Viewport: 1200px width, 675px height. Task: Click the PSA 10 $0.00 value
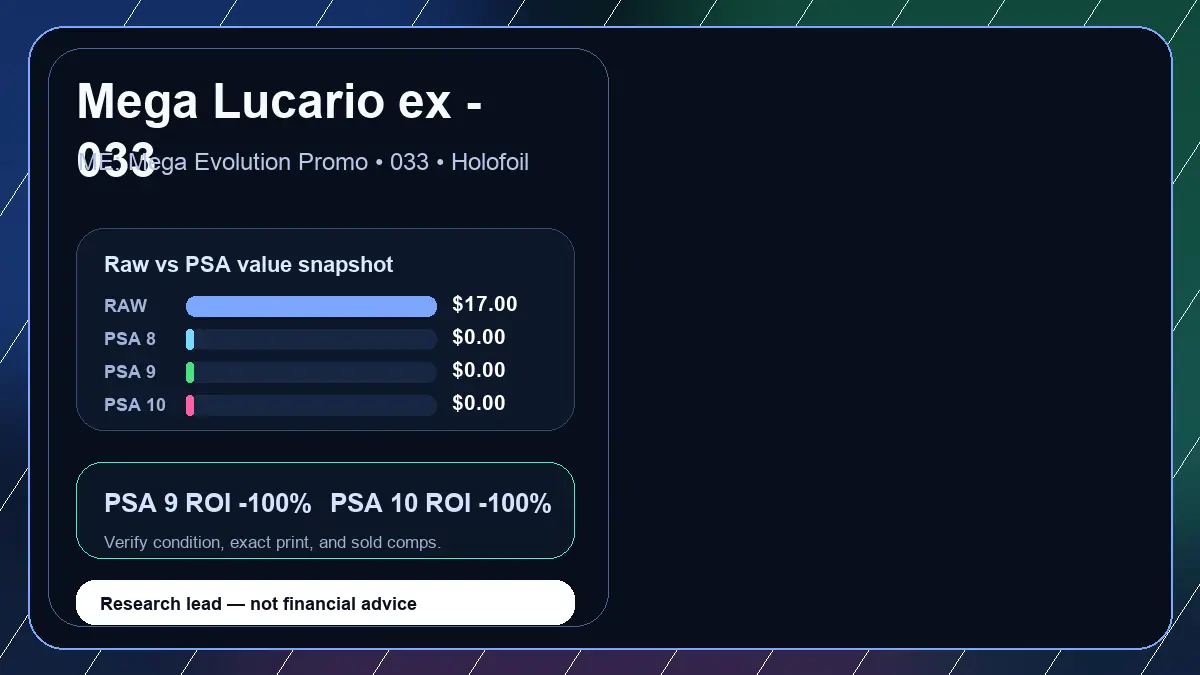click(x=479, y=404)
